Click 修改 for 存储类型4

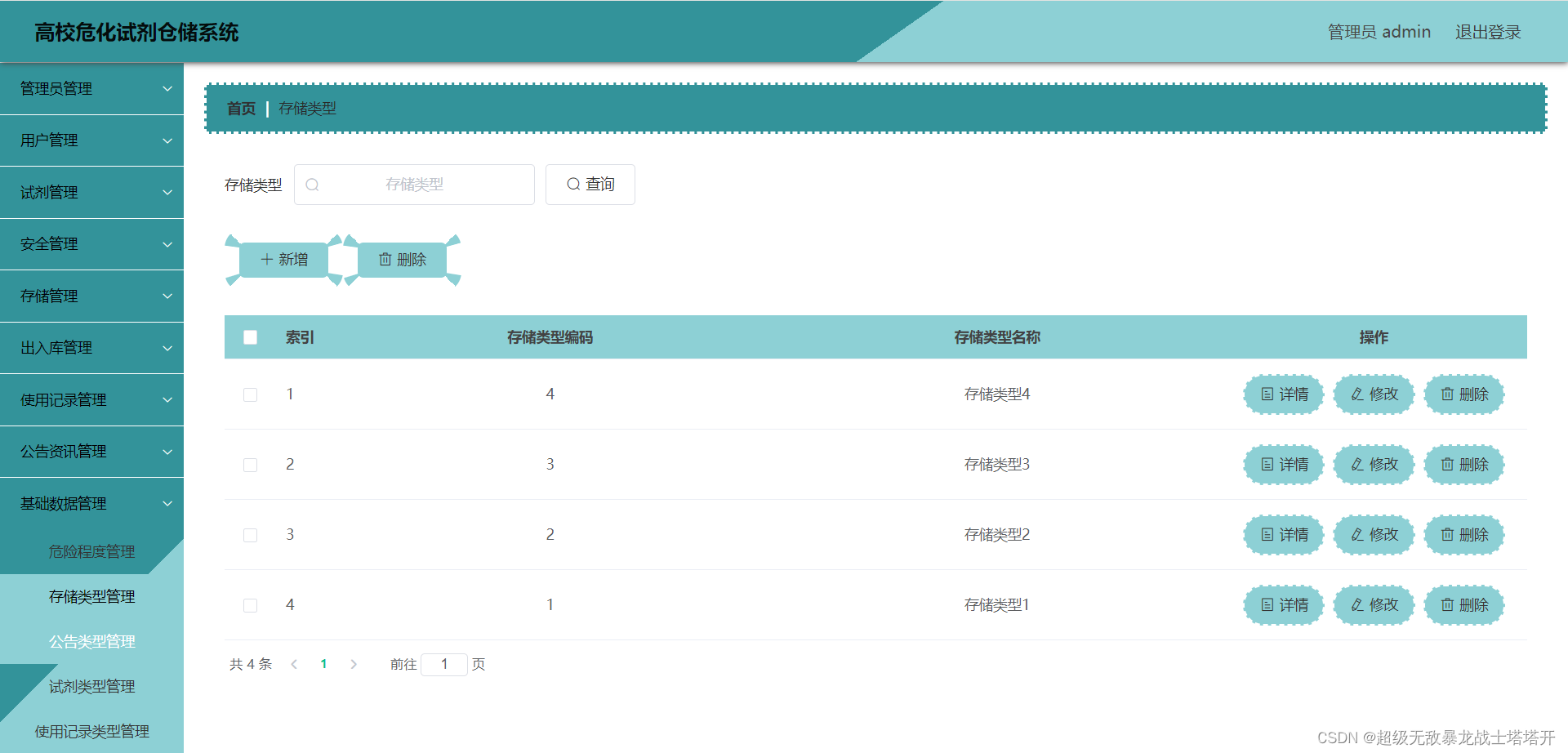[x=1374, y=394]
